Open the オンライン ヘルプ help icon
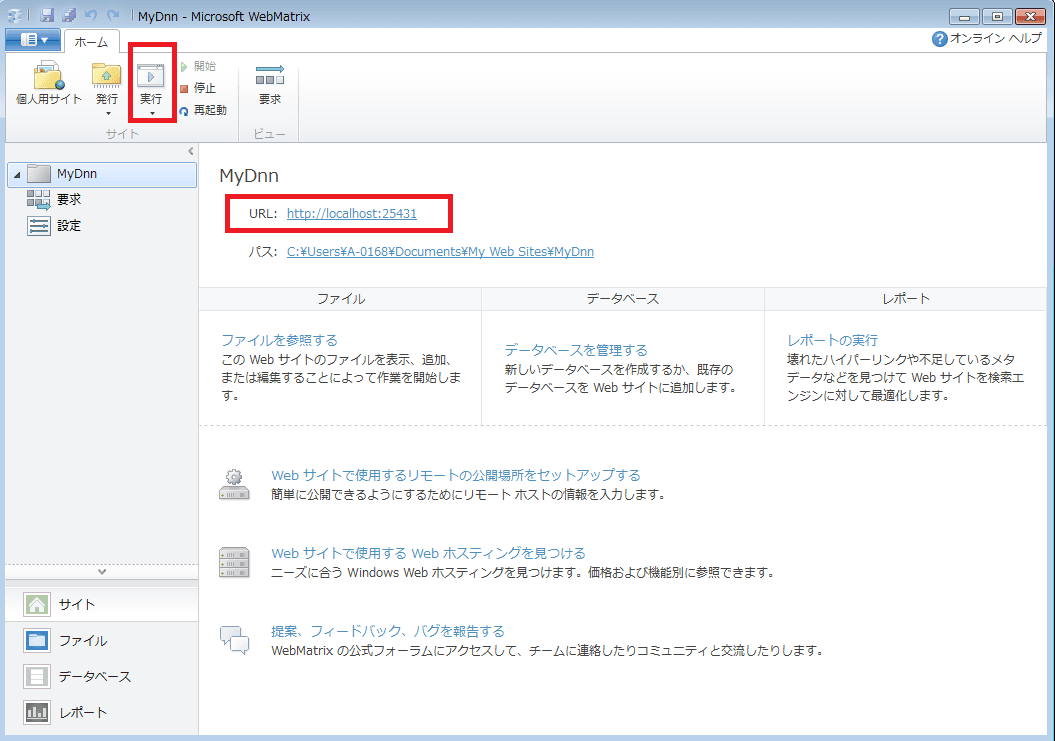Viewport: 1055px width, 741px height. pos(939,39)
